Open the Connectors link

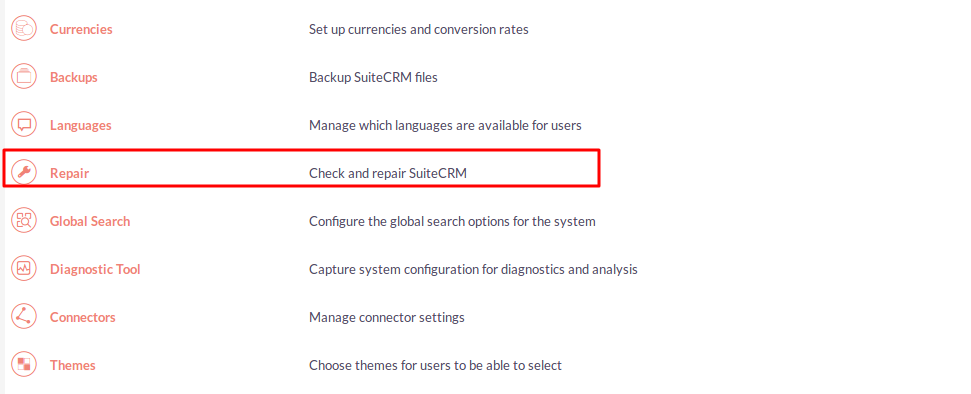82,317
